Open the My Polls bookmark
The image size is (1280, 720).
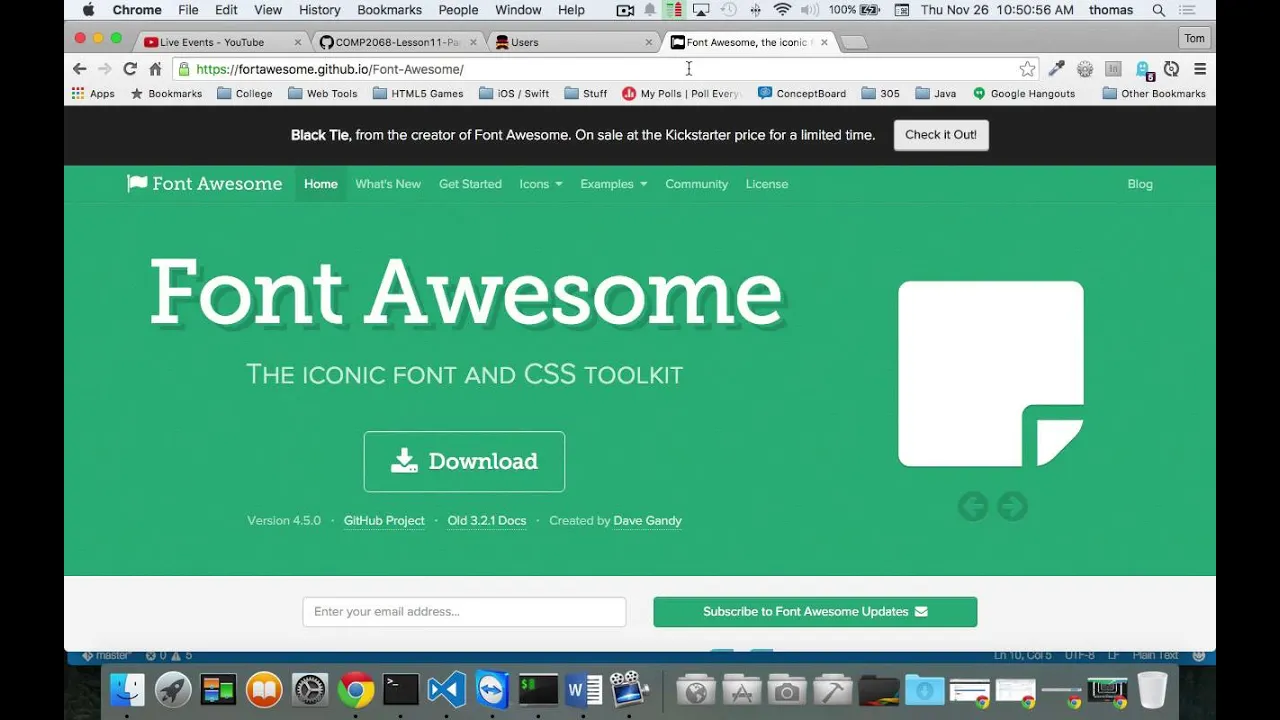click(681, 93)
